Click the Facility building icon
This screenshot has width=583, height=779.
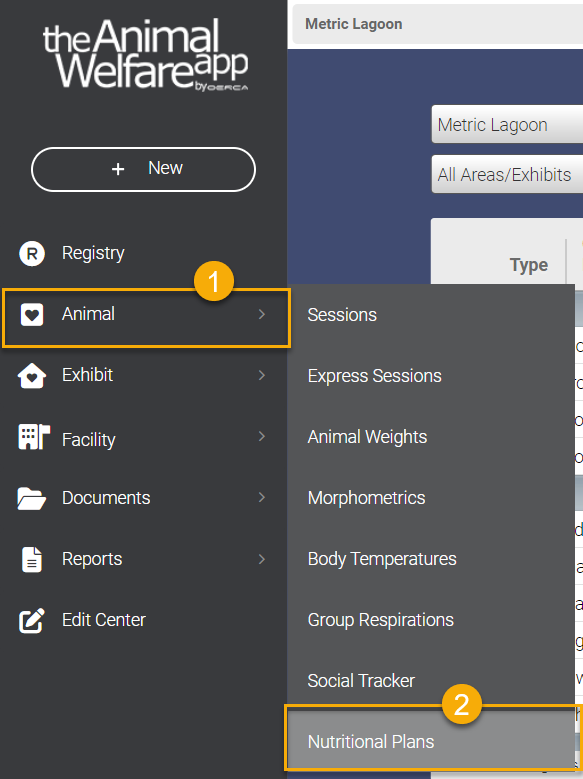pos(34,437)
